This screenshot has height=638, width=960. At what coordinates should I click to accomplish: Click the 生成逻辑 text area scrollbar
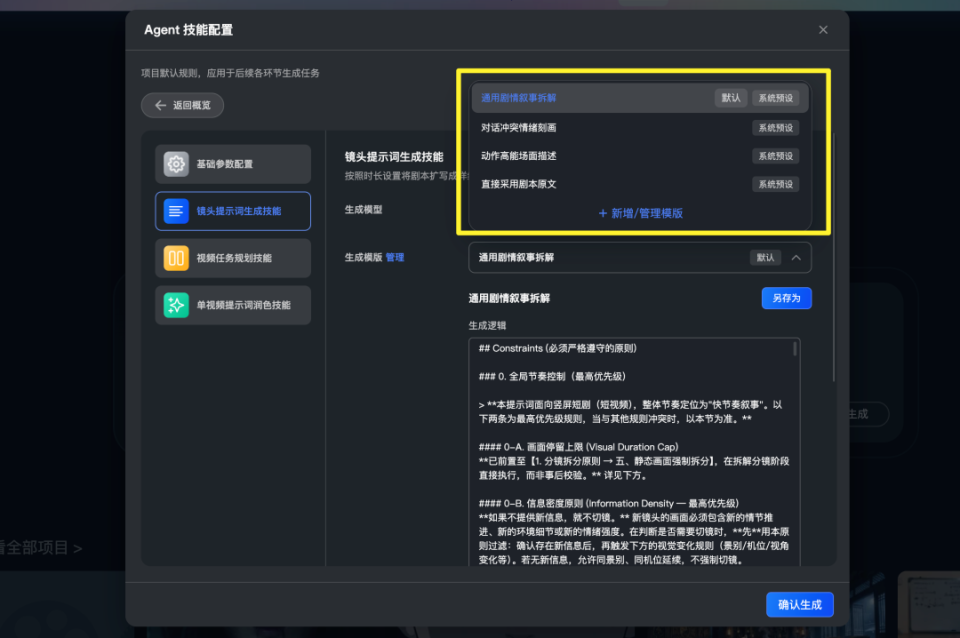coord(795,349)
